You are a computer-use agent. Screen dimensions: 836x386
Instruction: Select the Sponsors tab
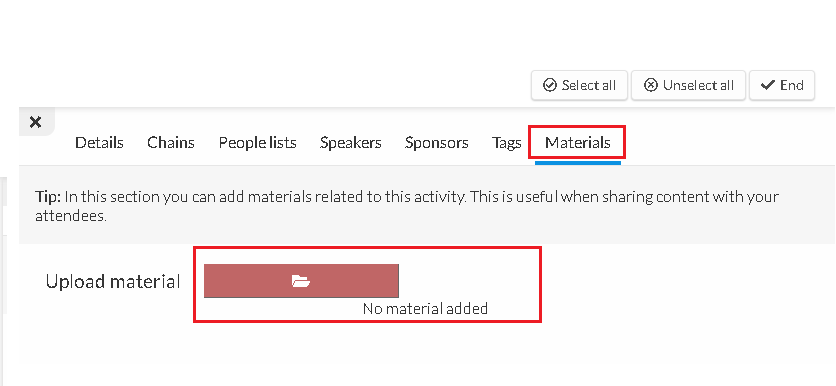436,143
